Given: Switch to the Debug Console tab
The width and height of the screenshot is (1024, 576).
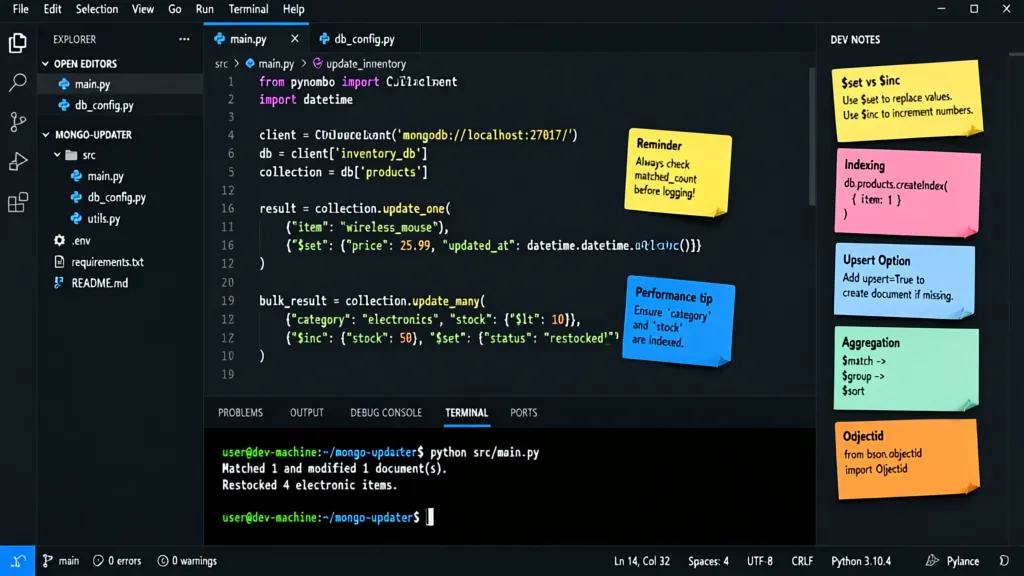Looking at the screenshot, I should tap(386, 413).
